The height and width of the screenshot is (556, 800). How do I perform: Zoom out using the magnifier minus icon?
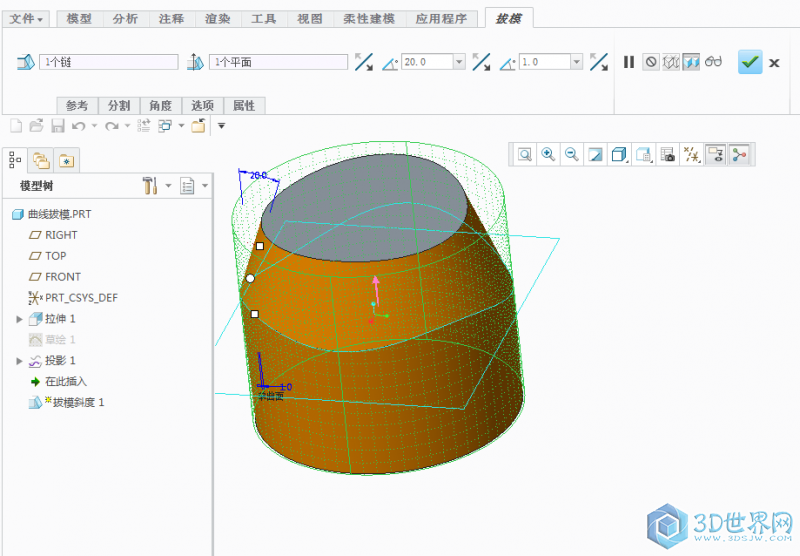pyautogui.click(x=572, y=154)
